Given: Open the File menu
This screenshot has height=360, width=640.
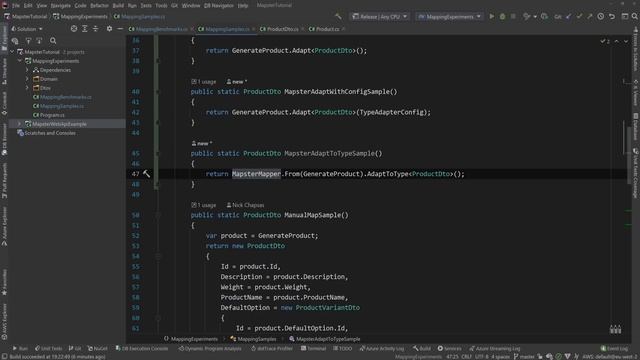Looking at the screenshot, I should 16,6.
